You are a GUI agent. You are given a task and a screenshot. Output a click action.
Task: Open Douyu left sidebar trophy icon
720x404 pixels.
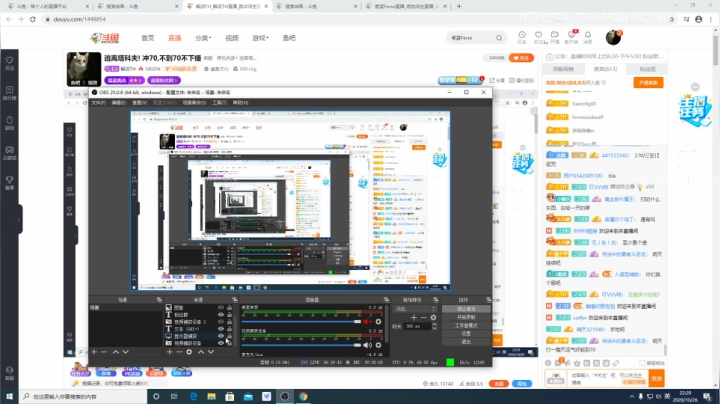click(10, 182)
